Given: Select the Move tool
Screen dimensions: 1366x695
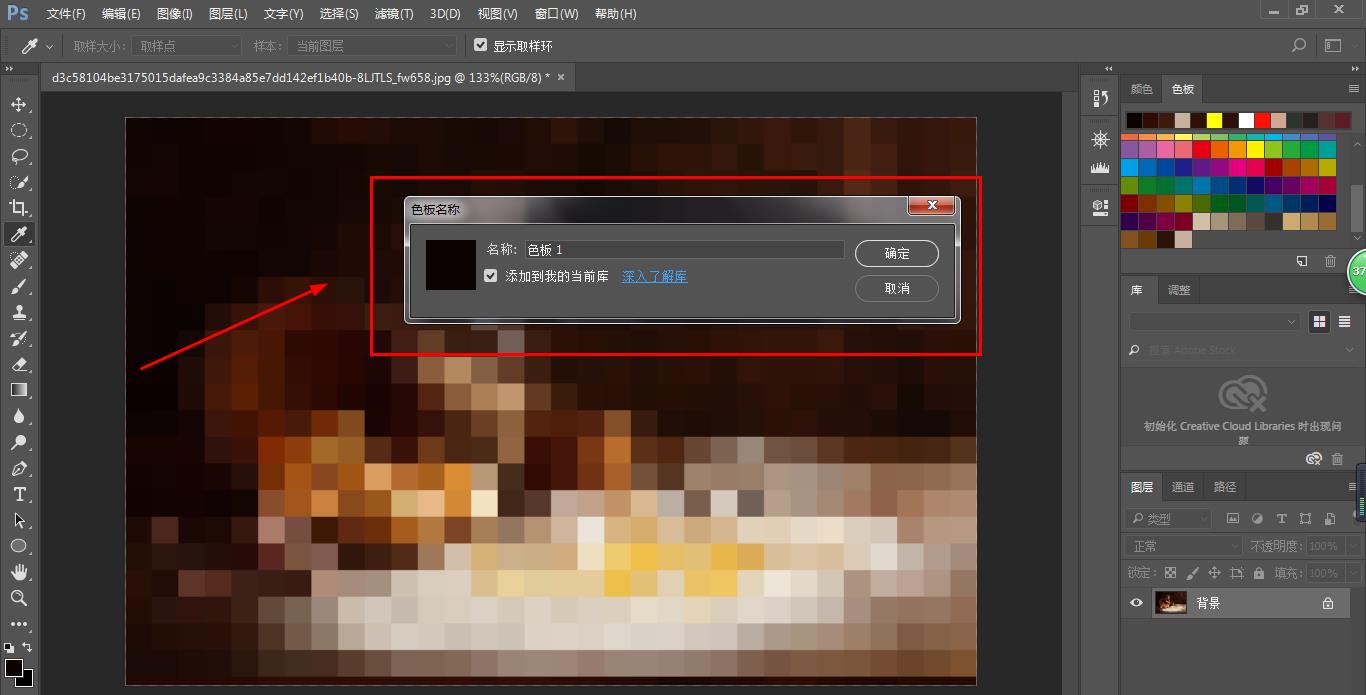Looking at the screenshot, I should 18,104.
